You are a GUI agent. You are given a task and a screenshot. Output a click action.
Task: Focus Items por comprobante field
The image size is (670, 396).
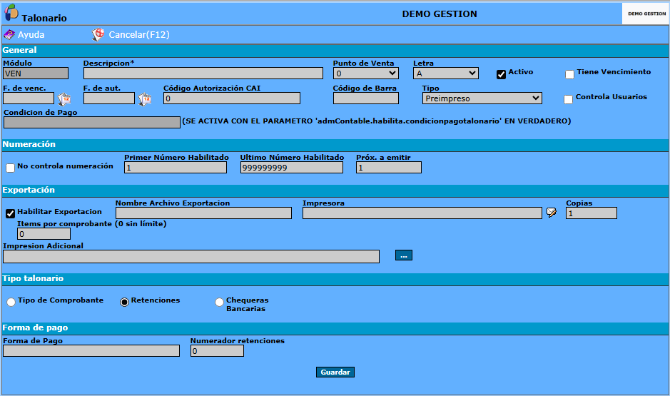(x=44, y=234)
